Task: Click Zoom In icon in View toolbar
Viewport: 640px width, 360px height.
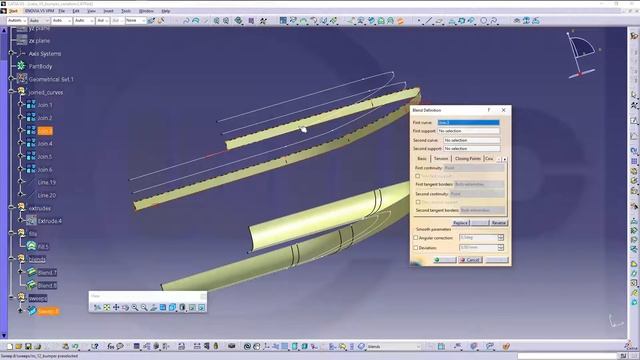Action: click(135, 307)
